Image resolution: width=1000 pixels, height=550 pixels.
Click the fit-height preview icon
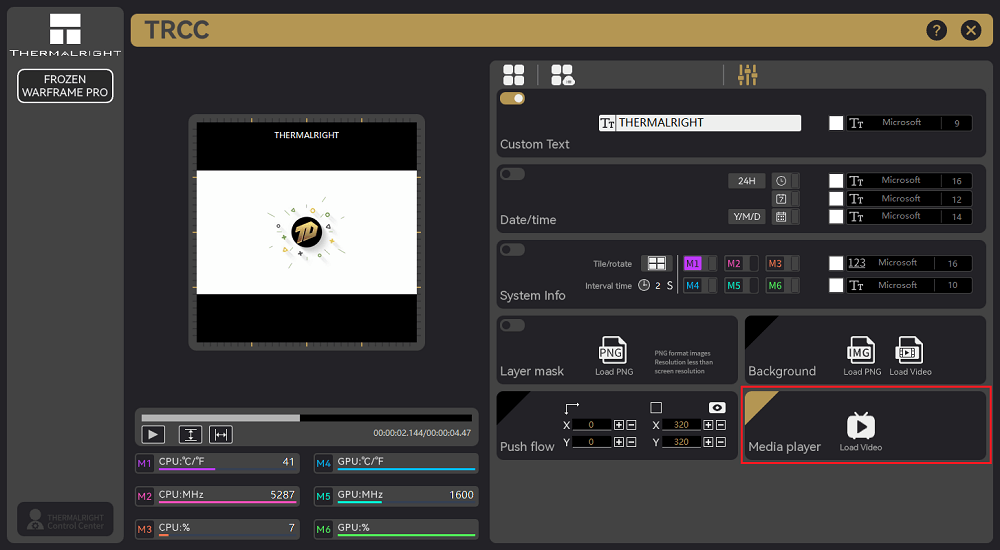(x=190, y=435)
